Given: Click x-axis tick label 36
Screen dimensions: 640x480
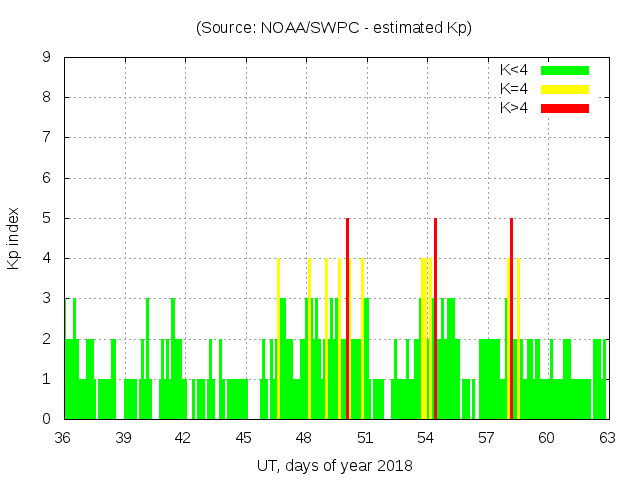Looking at the screenshot, I should (63, 438).
